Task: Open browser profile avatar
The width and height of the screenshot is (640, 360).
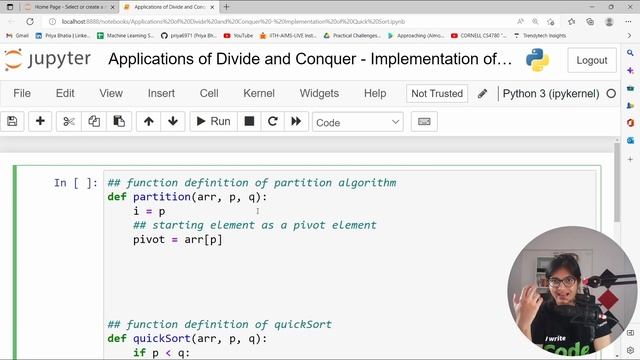Action: [609, 22]
